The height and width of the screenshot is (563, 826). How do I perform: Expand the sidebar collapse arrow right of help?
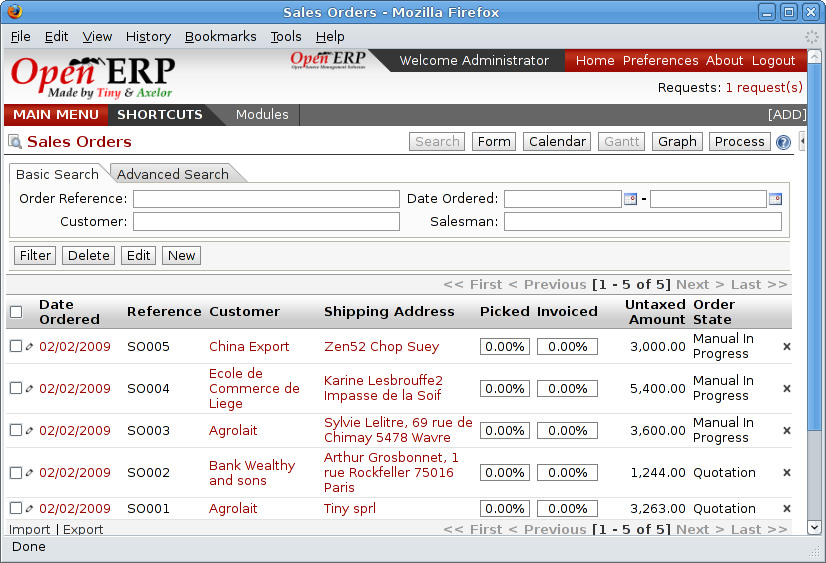[x=802, y=141]
